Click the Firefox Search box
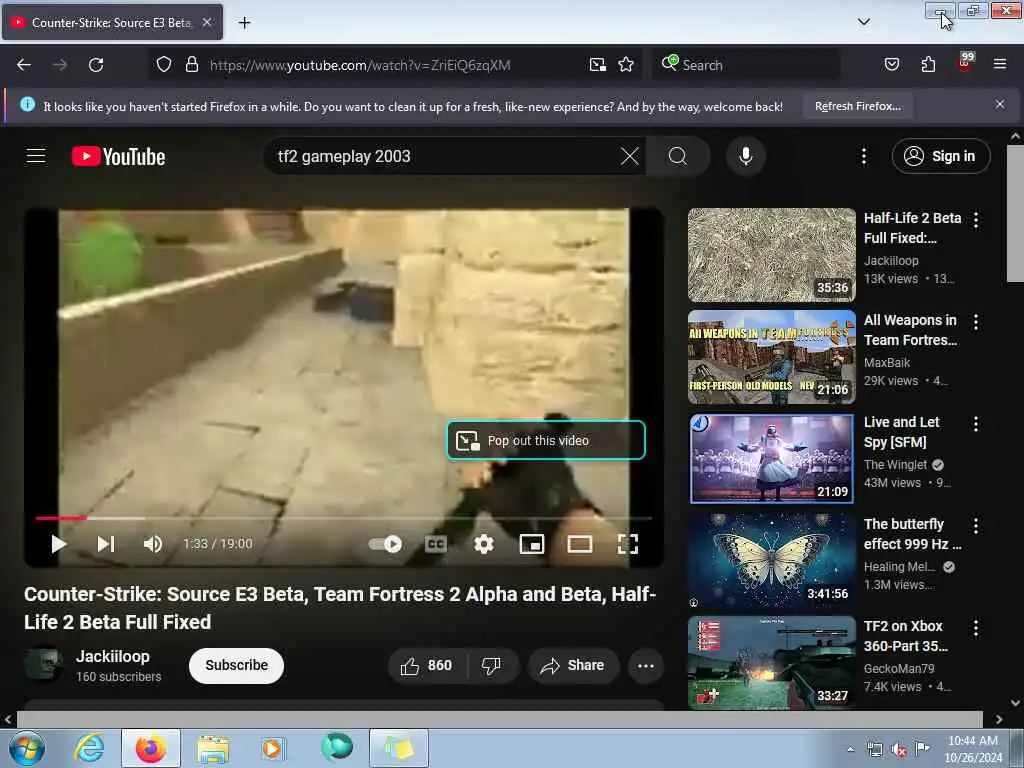 click(x=746, y=65)
